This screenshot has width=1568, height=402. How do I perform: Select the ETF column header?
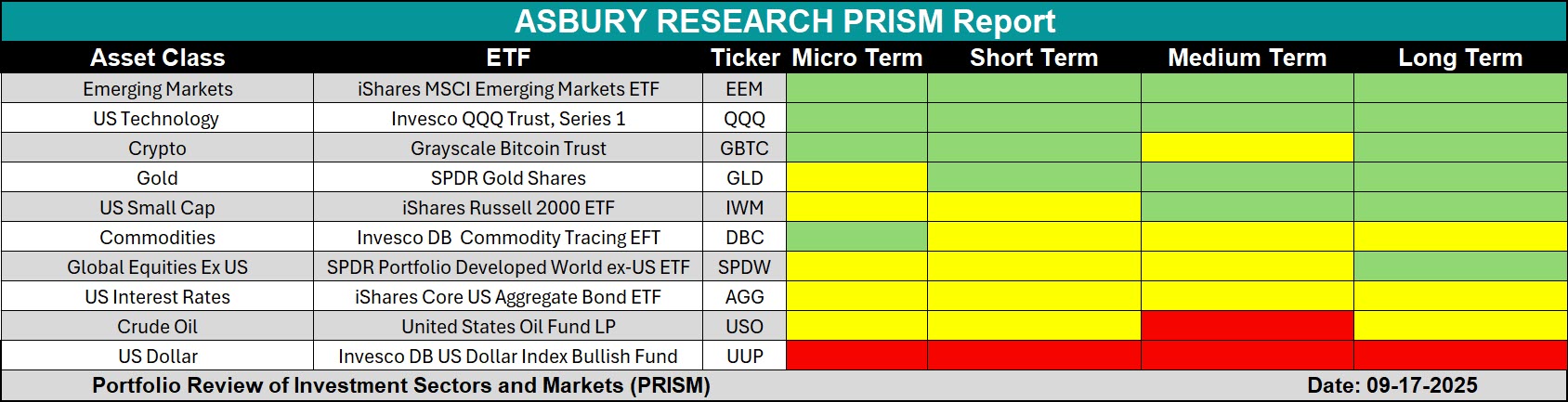point(508,58)
